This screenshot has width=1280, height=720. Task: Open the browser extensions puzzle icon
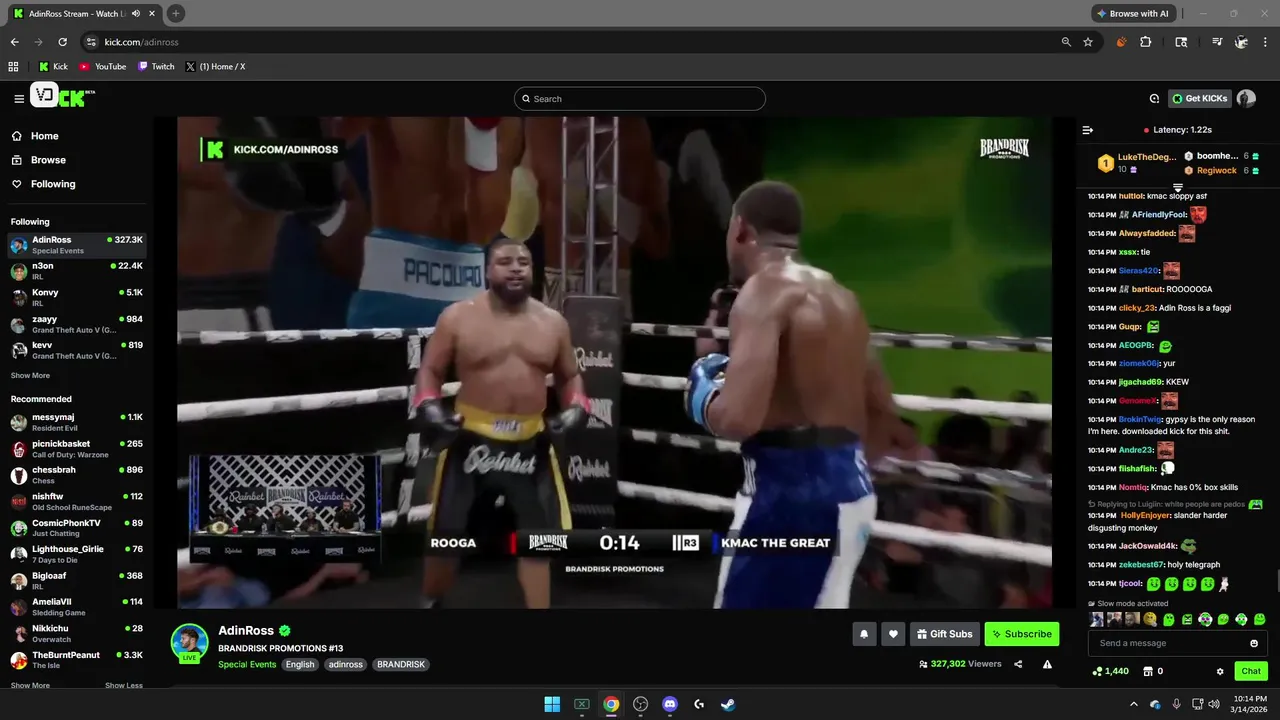[x=1146, y=42]
